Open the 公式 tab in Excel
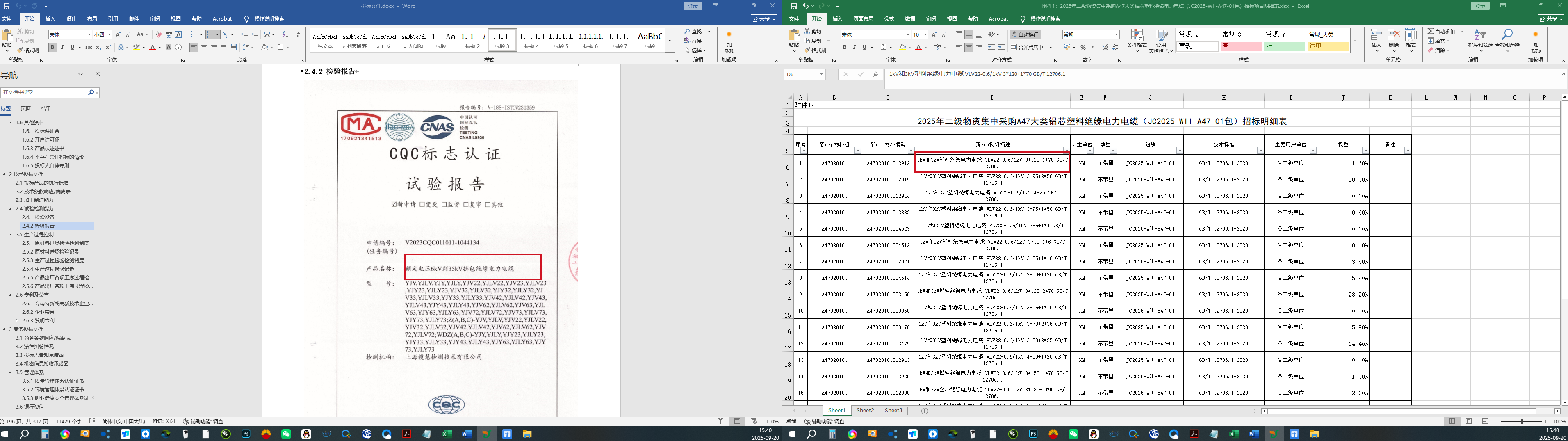 tap(889, 19)
